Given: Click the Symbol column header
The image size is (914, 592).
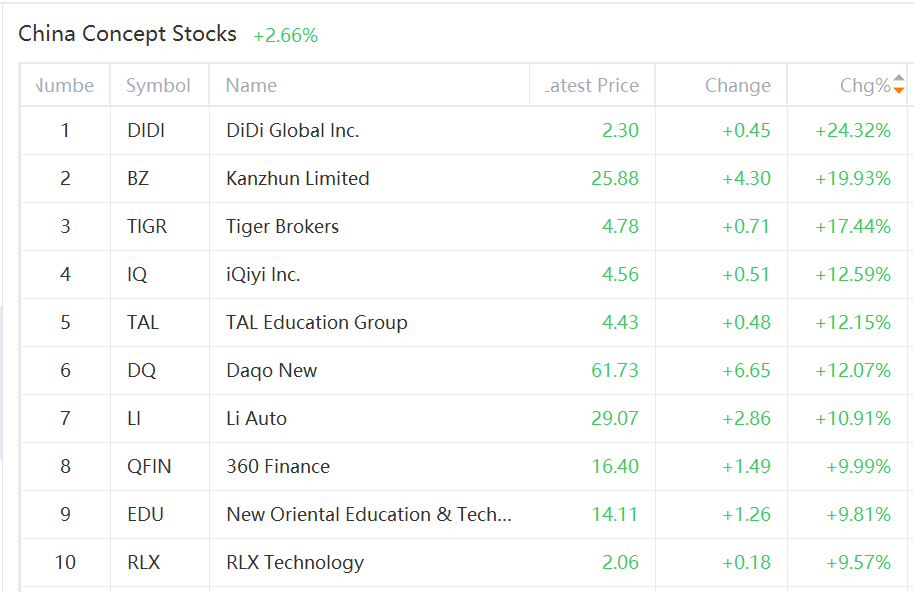Looking at the screenshot, I should [x=158, y=86].
